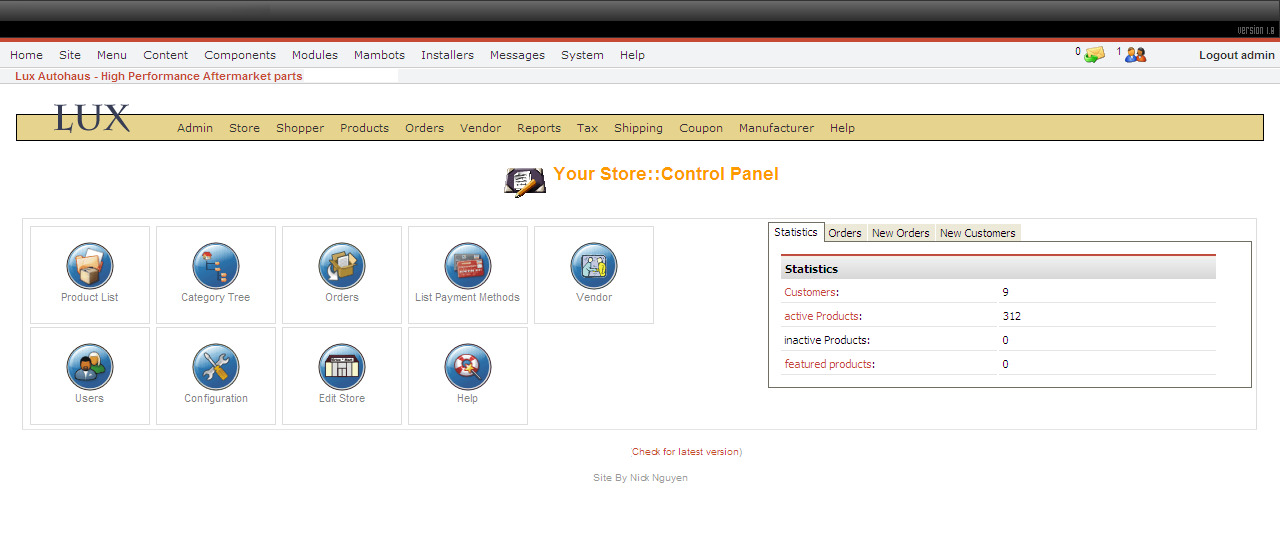Switch to the New Orders tab

(x=900, y=233)
